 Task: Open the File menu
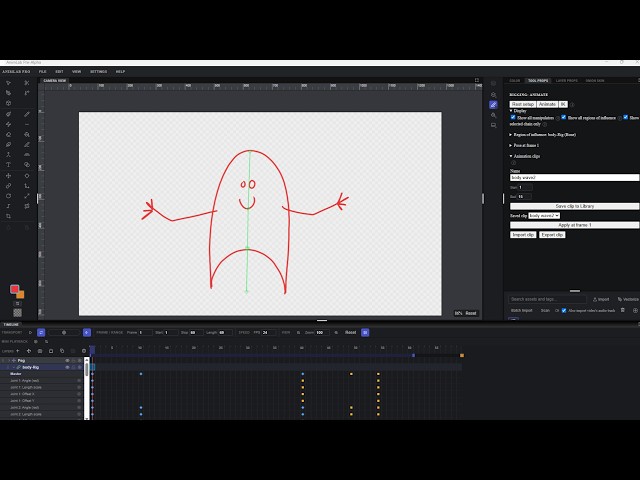pos(42,72)
